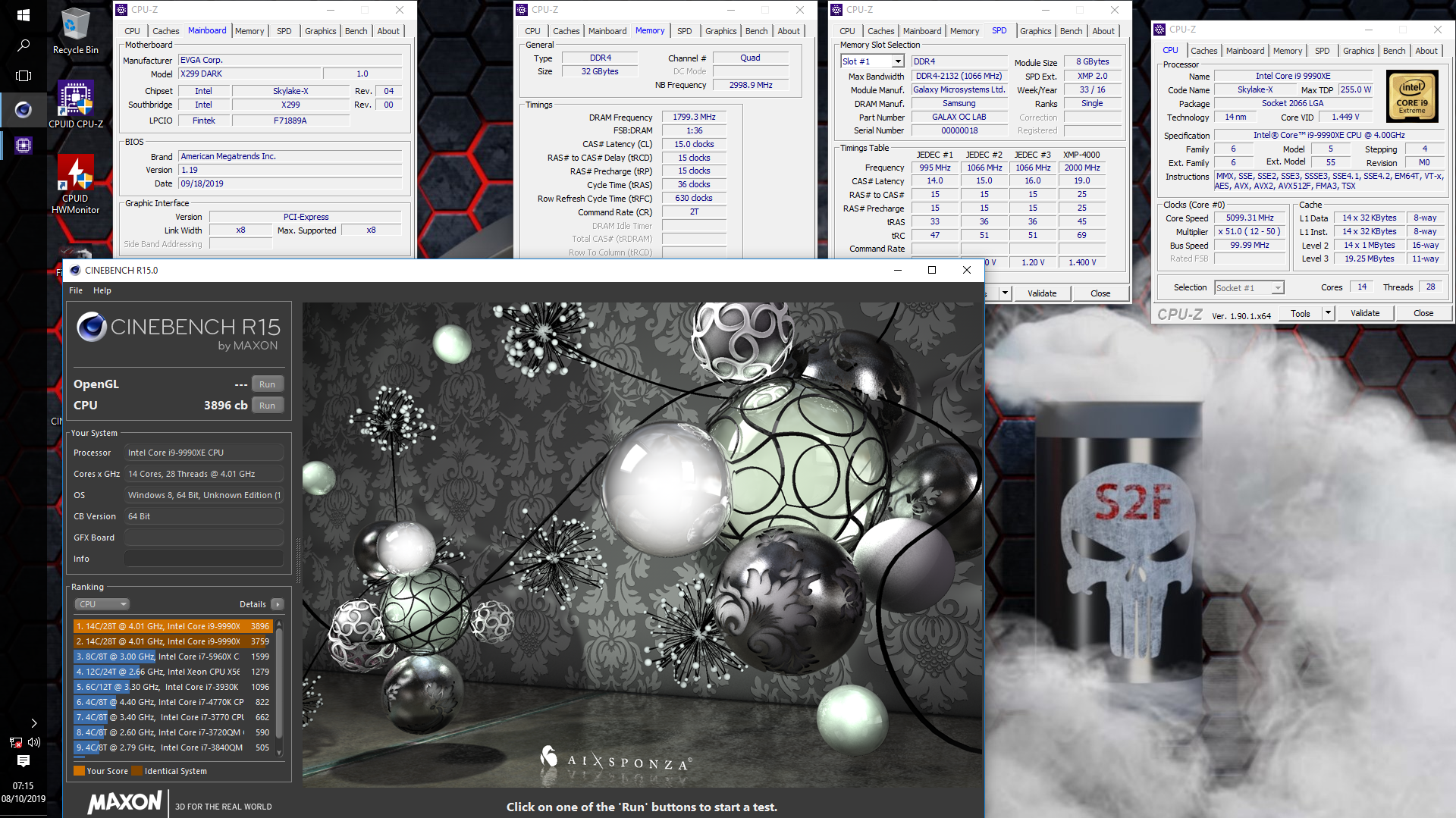Click Validate in the SPD CPU-Z window
1456x818 pixels.
(1042, 293)
